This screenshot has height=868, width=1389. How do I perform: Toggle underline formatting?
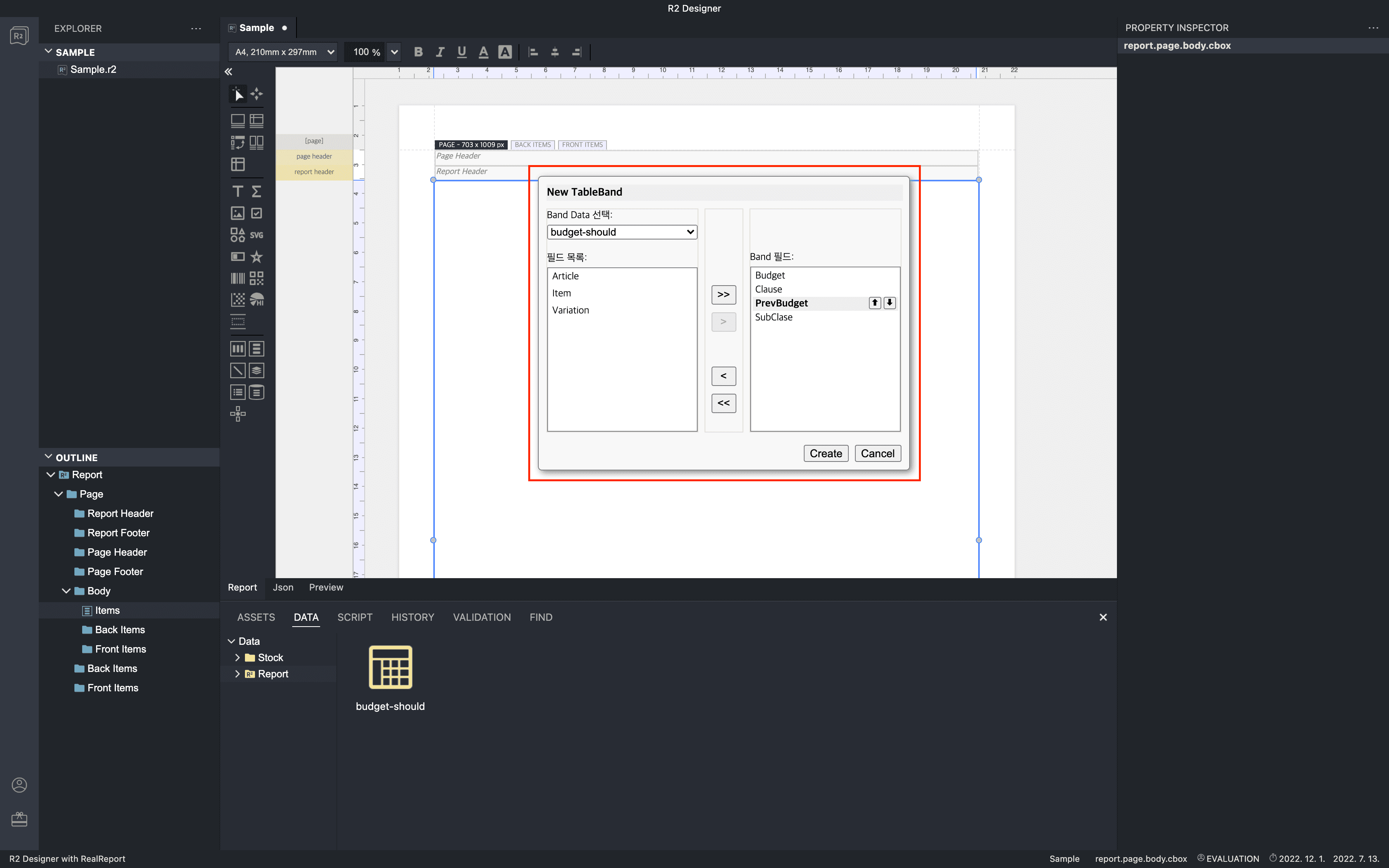[x=462, y=52]
